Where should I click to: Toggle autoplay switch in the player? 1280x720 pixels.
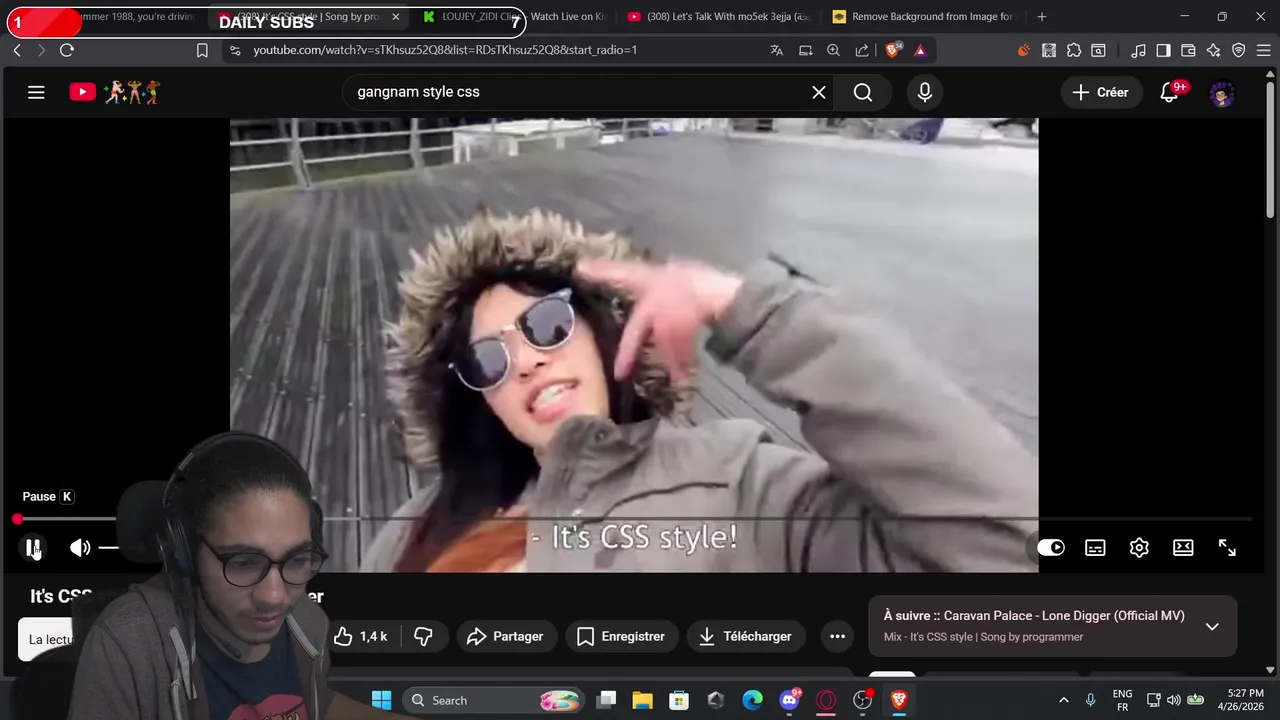click(1051, 547)
